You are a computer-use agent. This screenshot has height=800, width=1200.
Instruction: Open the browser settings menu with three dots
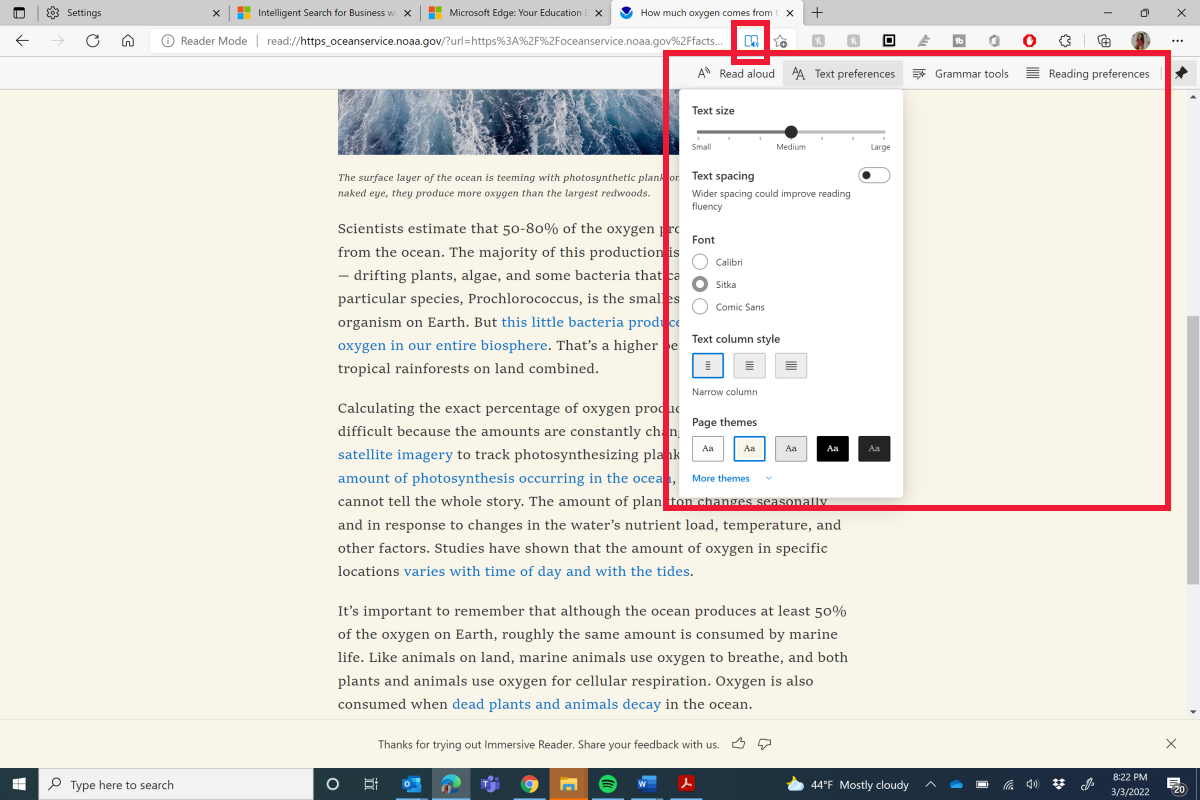(x=1176, y=40)
